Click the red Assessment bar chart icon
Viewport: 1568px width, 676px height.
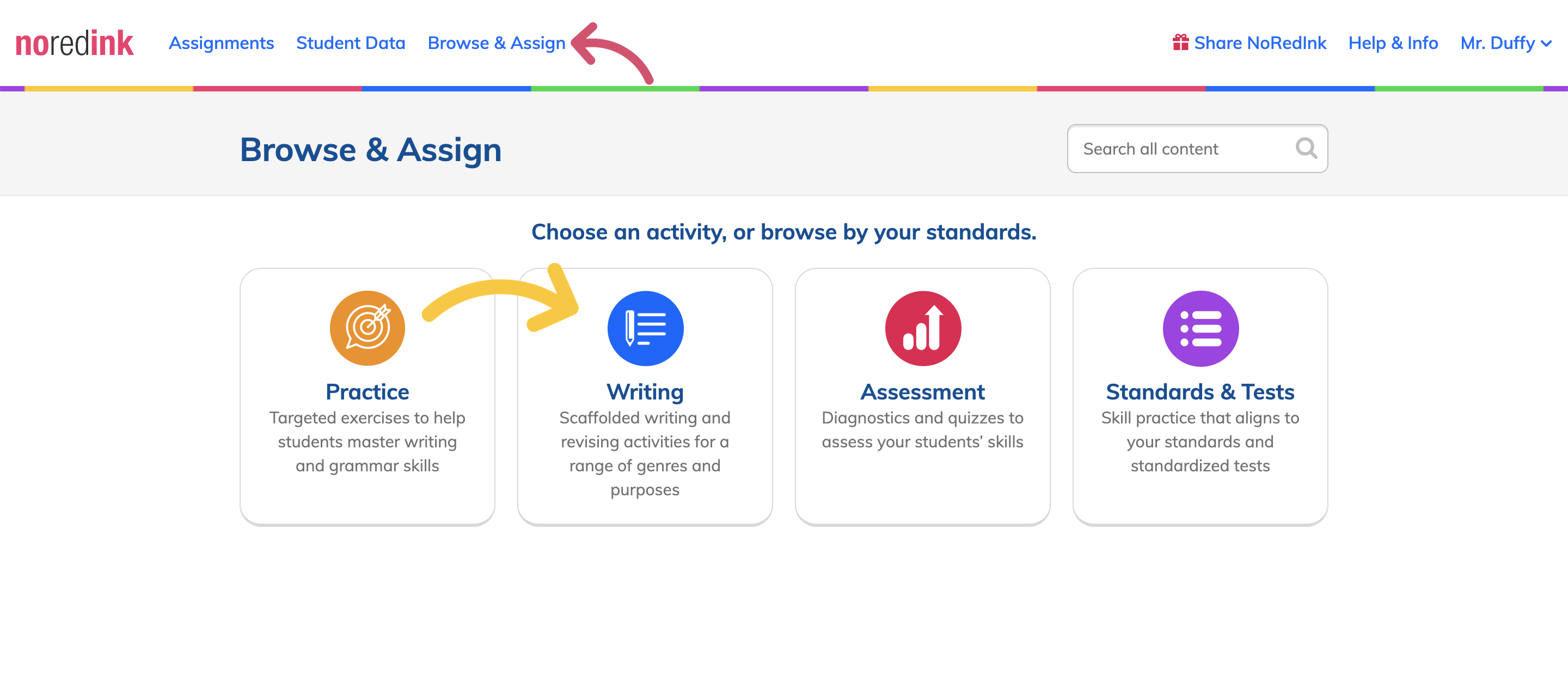tap(923, 329)
